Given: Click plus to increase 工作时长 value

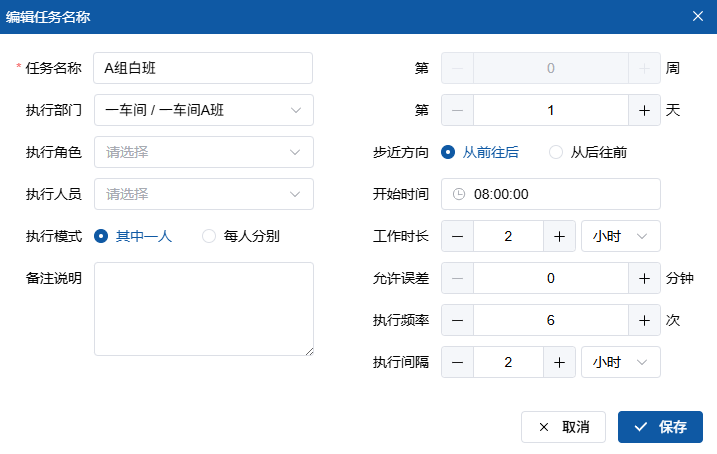Looking at the screenshot, I should point(559,236).
